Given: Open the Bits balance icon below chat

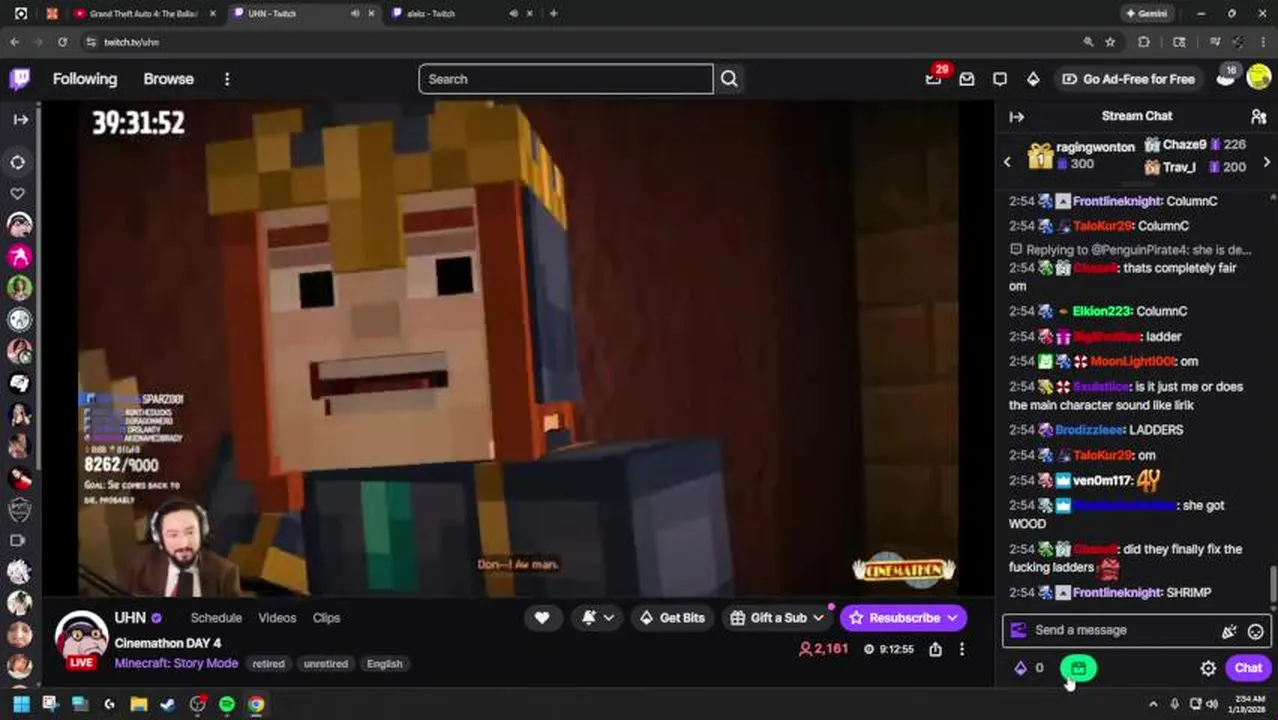Looking at the screenshot, I should tap(1021, 668).
